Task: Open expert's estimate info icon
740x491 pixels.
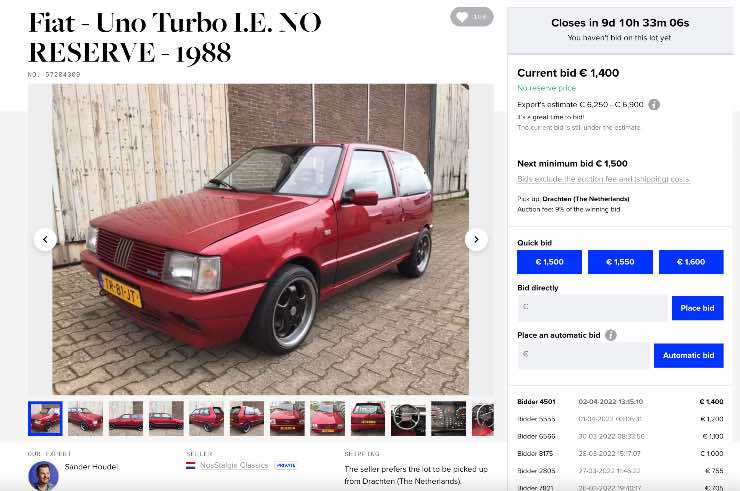Action: [x=654, y=105]
